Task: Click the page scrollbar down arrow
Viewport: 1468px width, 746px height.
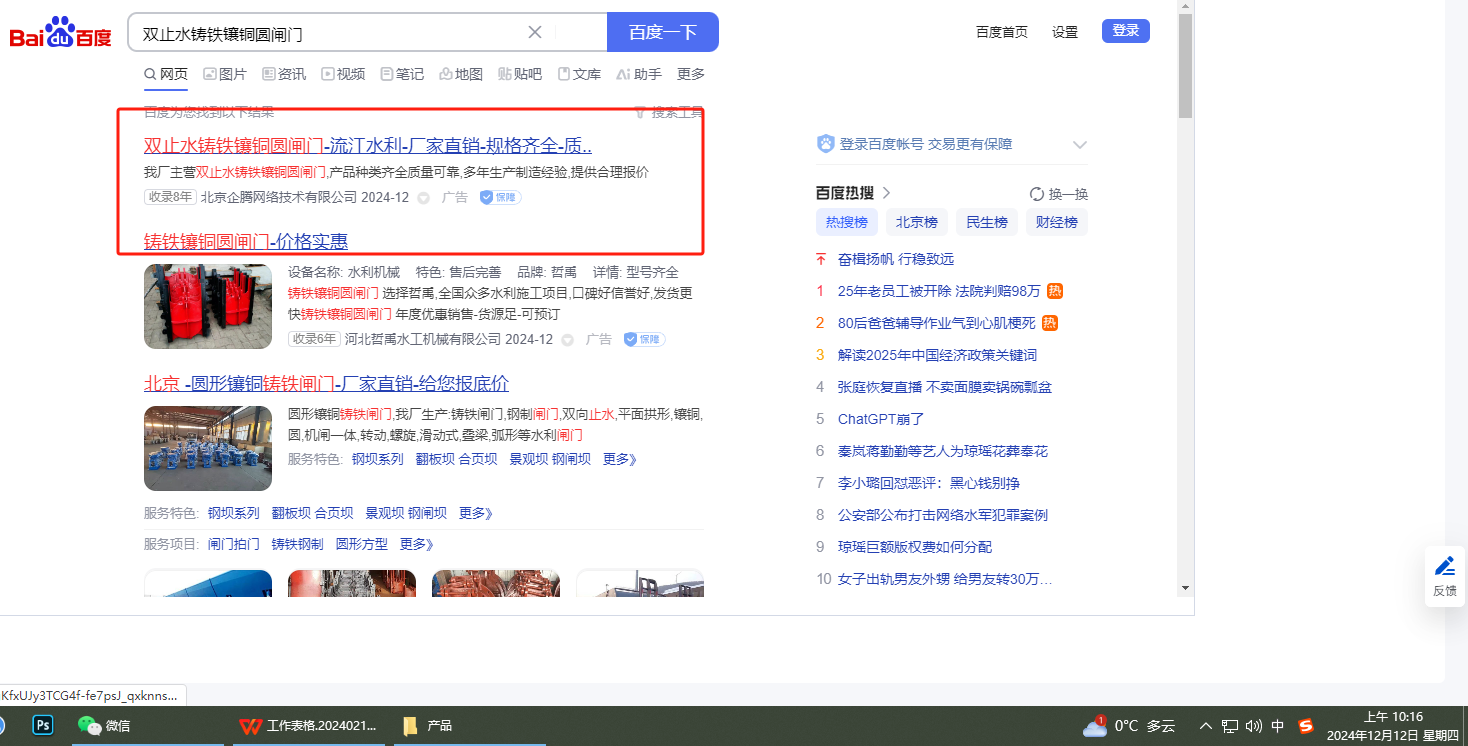Action: 1186,588
